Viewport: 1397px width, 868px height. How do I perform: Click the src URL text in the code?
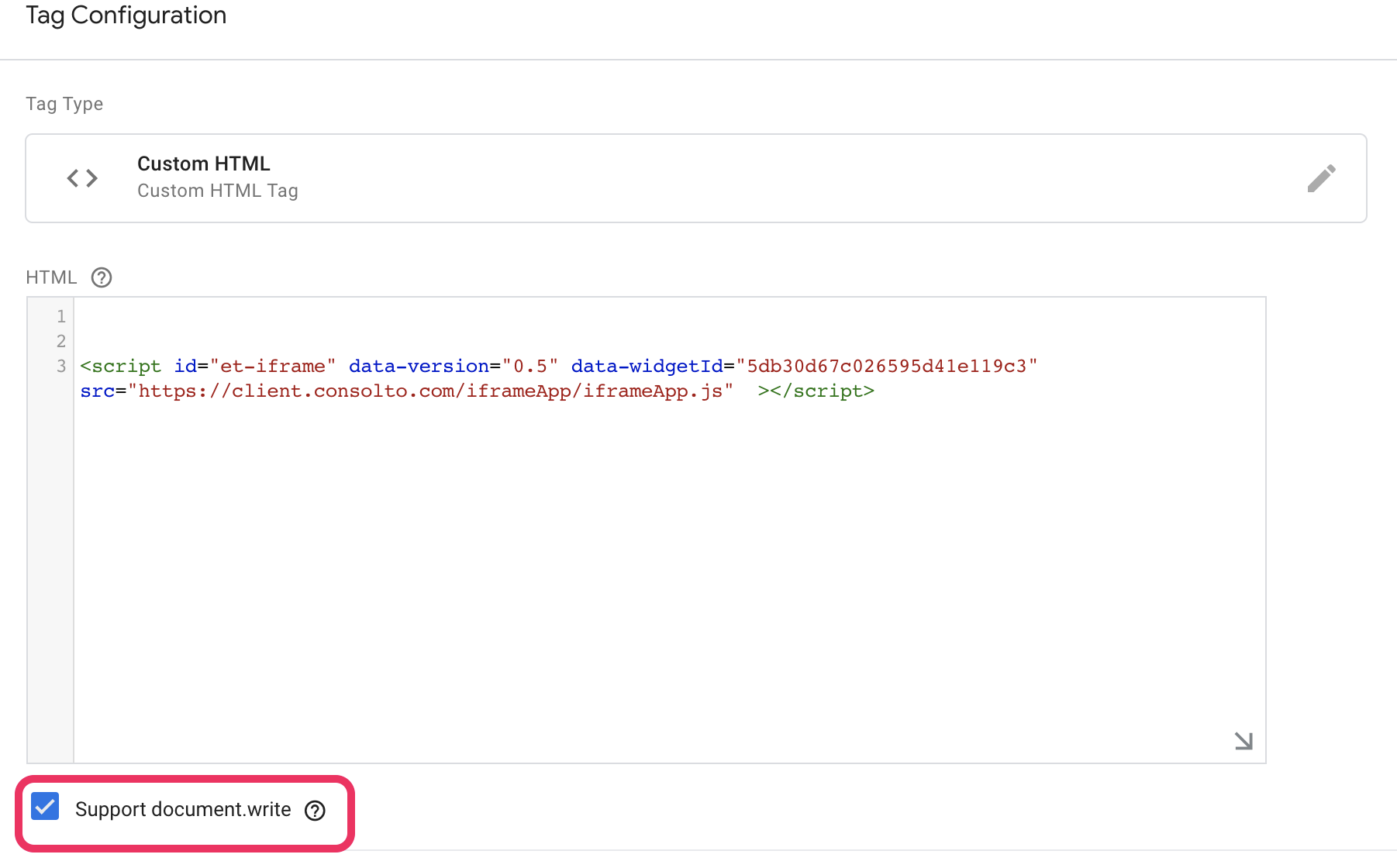(430, 391)
